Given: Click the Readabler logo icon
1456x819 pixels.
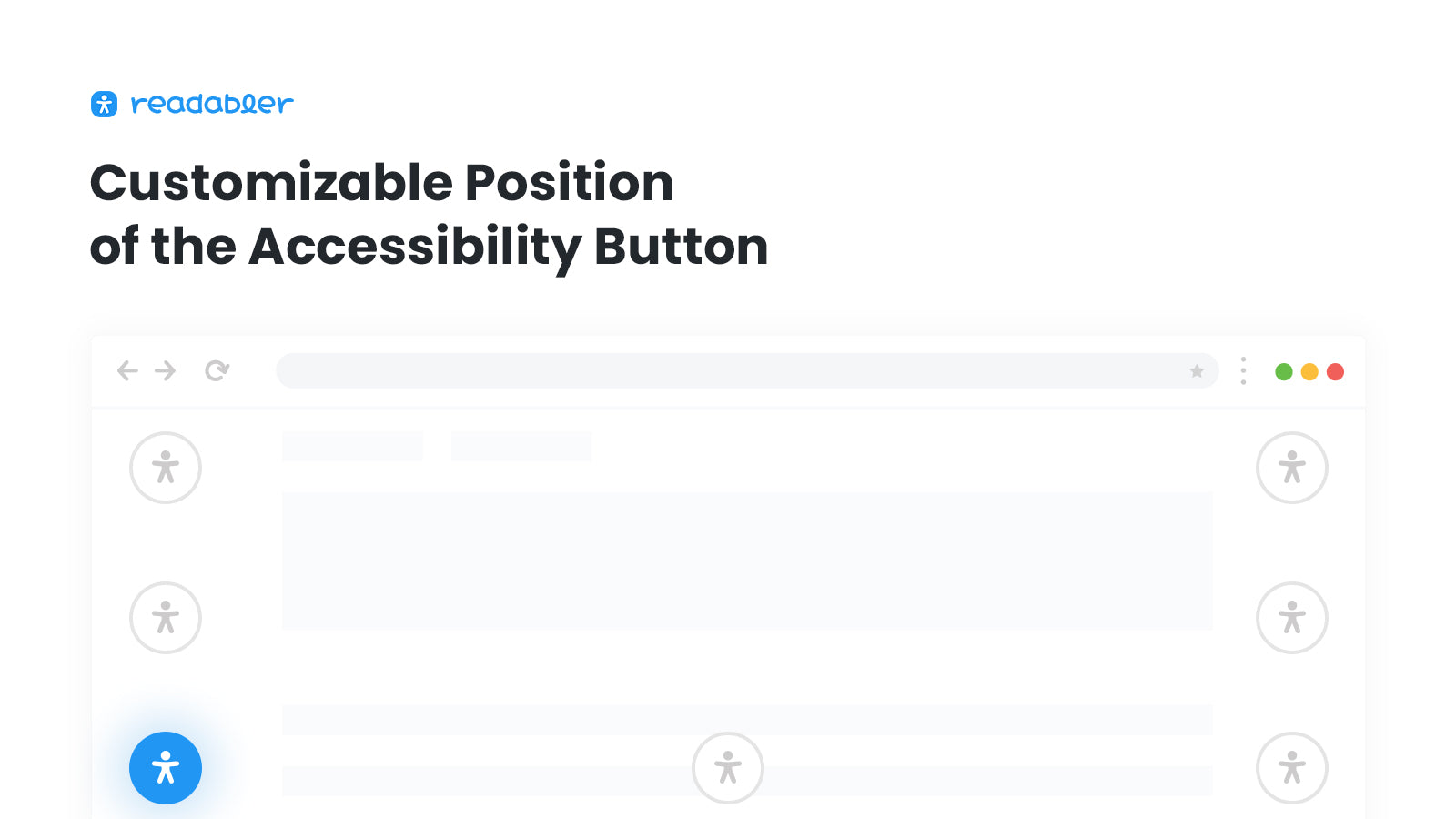Looking at the screenshot, I should pyautogui.click(x=104, y=104).
